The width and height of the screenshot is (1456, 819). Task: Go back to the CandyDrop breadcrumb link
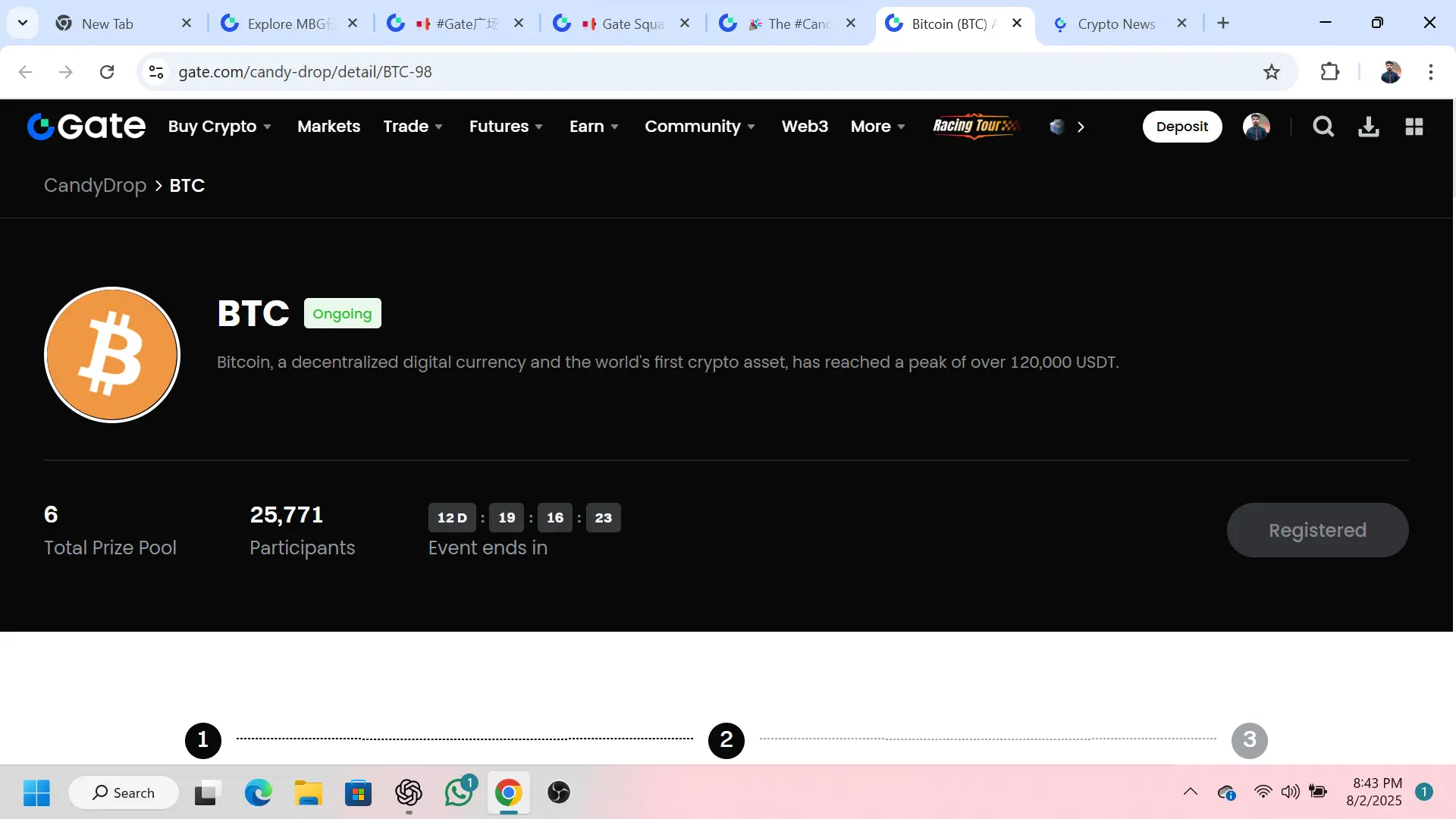pos(95,186)
